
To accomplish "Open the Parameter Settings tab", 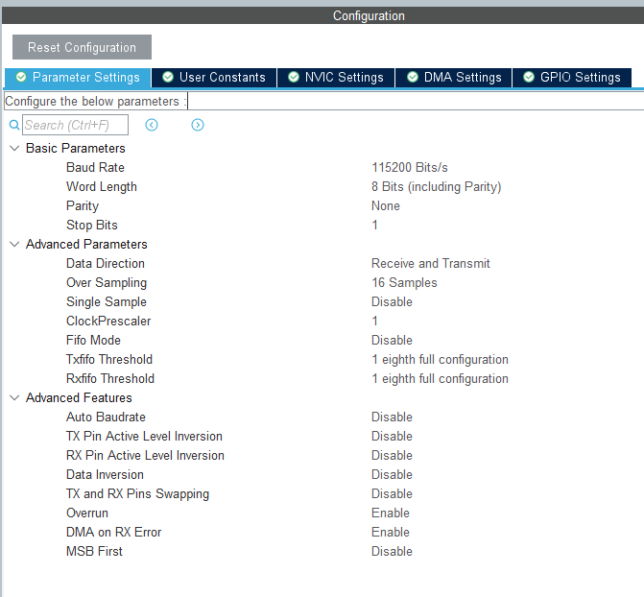I will click(x=78, y=77).
